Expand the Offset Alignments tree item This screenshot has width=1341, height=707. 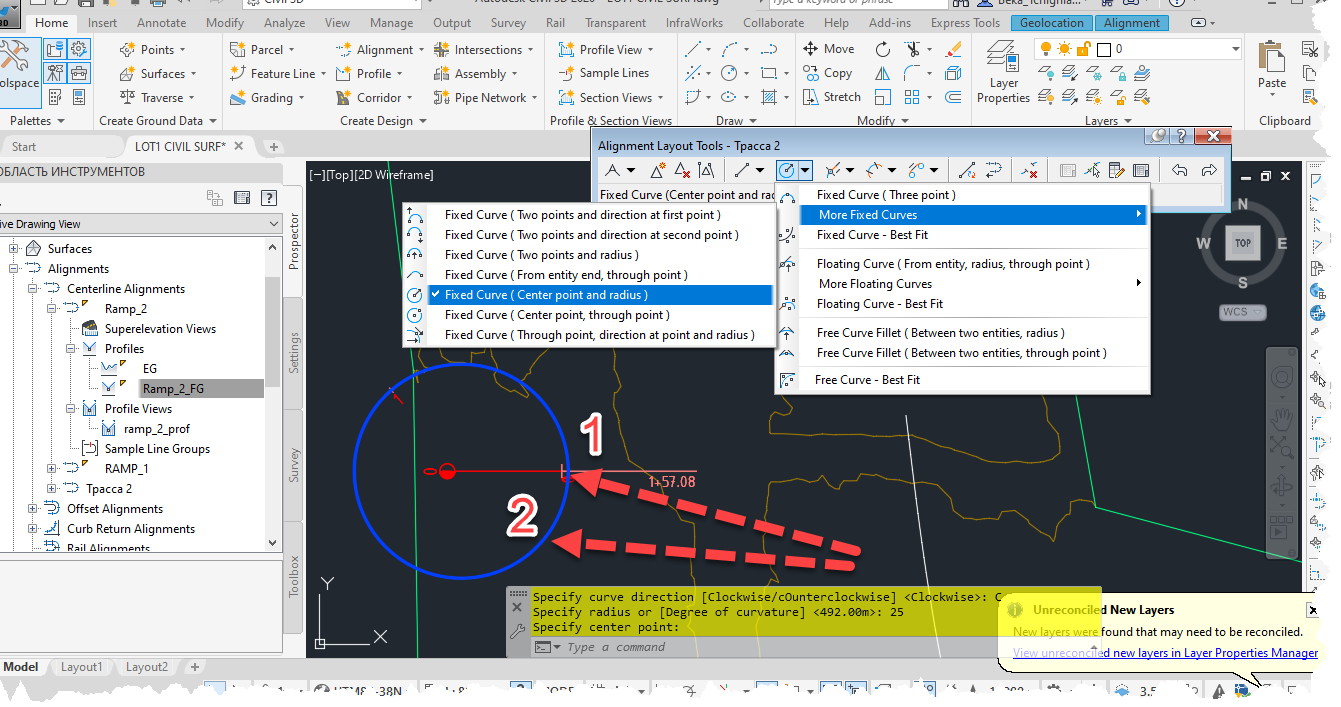(33, 508)
